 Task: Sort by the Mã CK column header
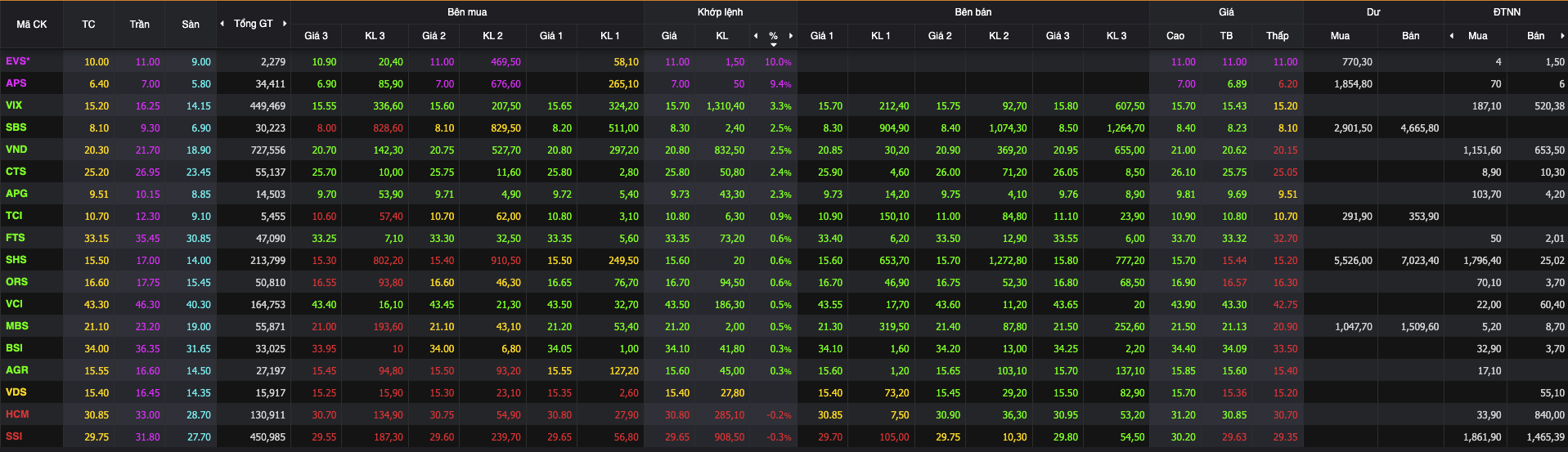click(x=32, y=25)
